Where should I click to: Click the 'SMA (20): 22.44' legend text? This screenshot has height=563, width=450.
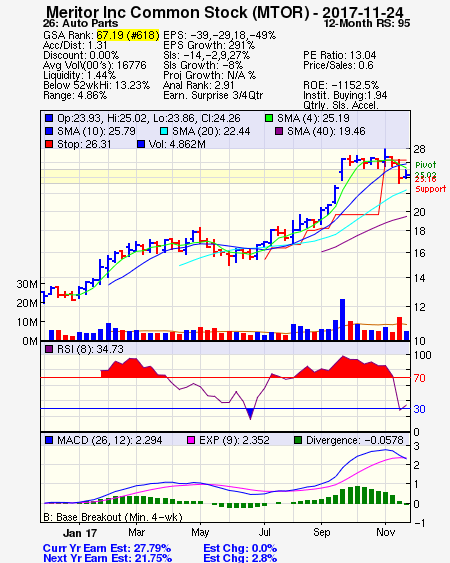pos(211,131)
